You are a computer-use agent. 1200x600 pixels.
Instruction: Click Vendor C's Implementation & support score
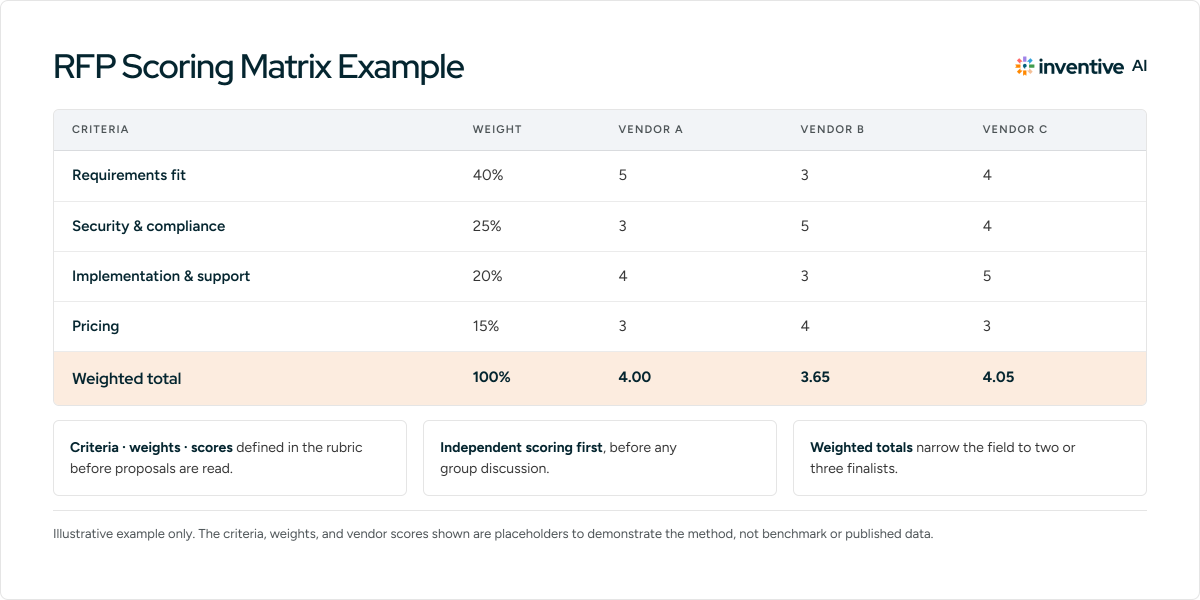(x=987, y=276)
